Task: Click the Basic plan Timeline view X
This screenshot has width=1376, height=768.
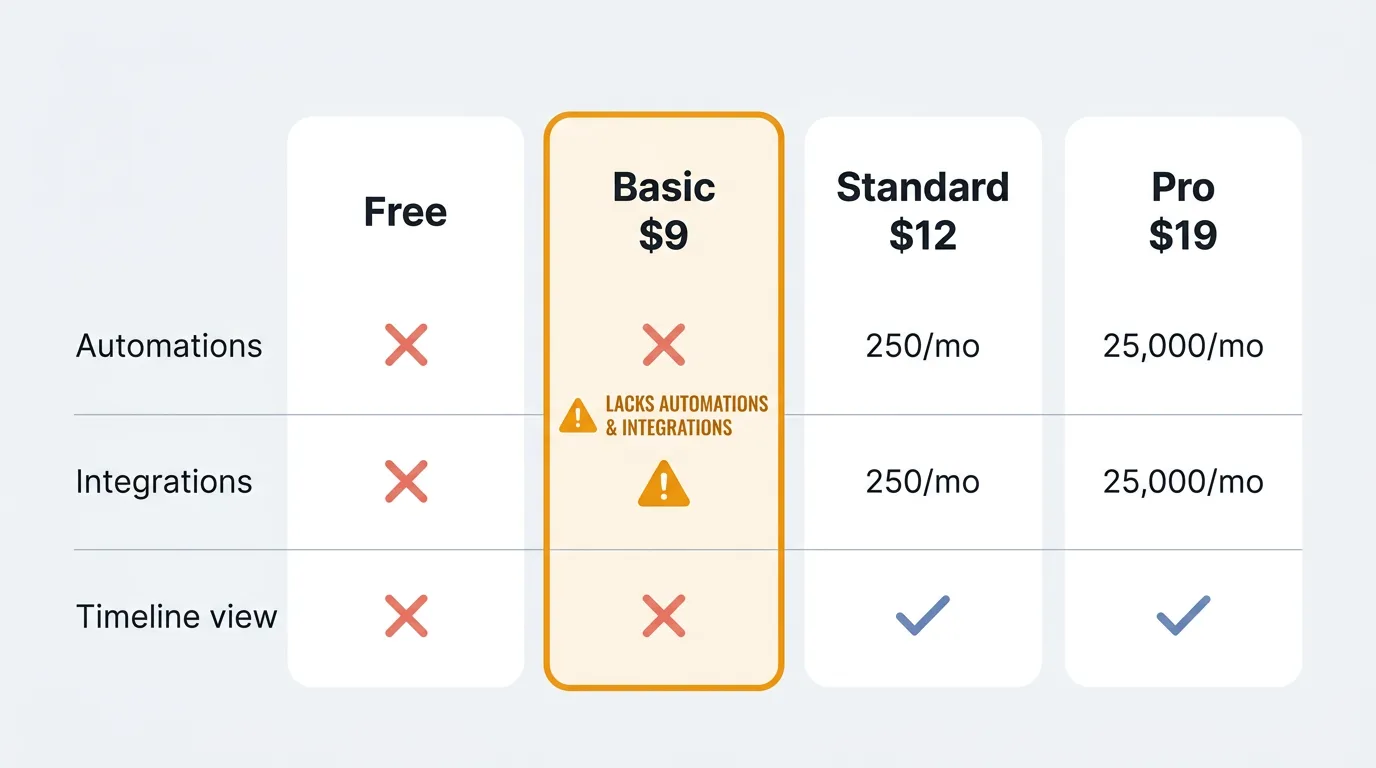Action: coord(664,616)
